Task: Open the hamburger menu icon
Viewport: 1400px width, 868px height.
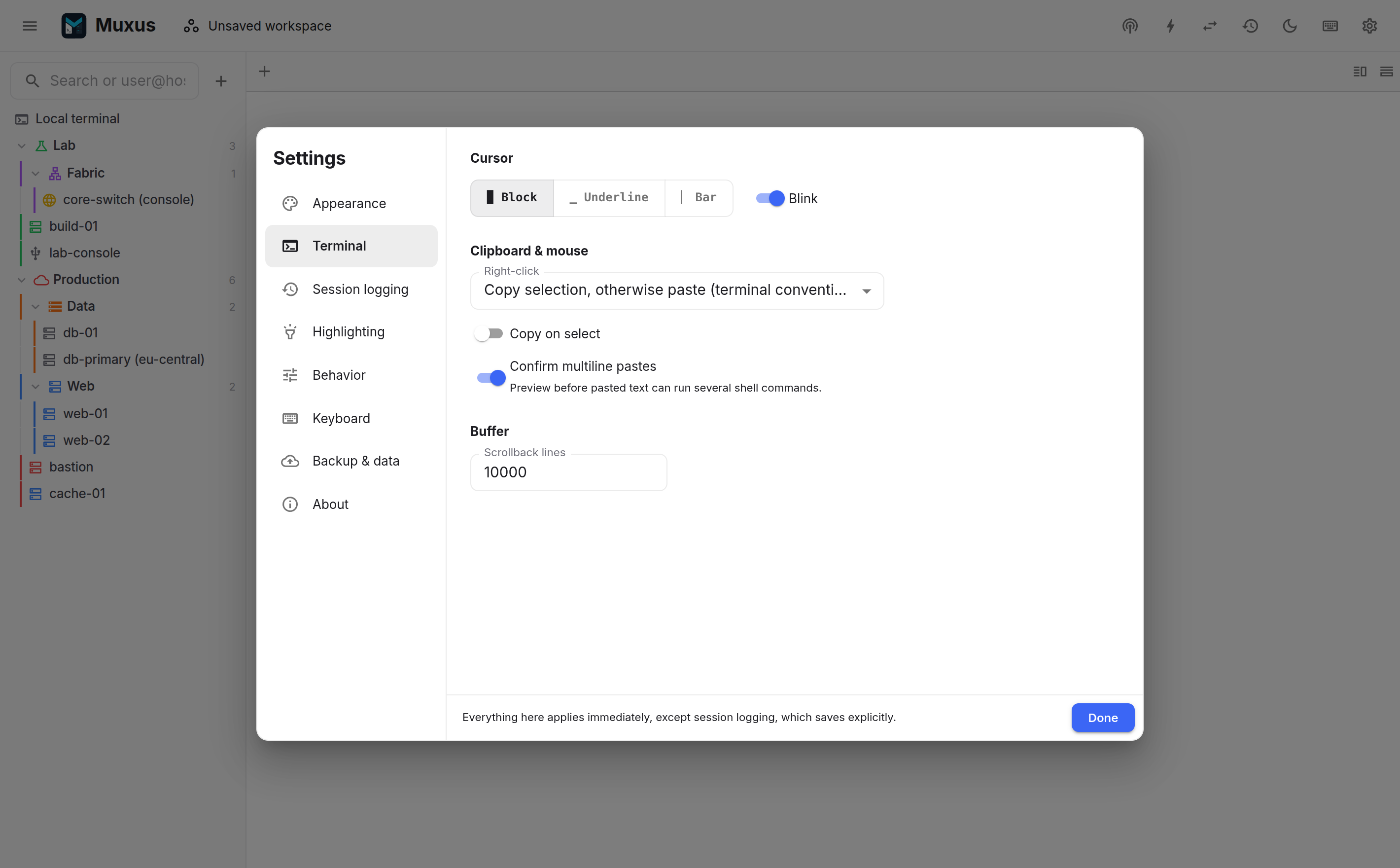Action: pos(30,26)
